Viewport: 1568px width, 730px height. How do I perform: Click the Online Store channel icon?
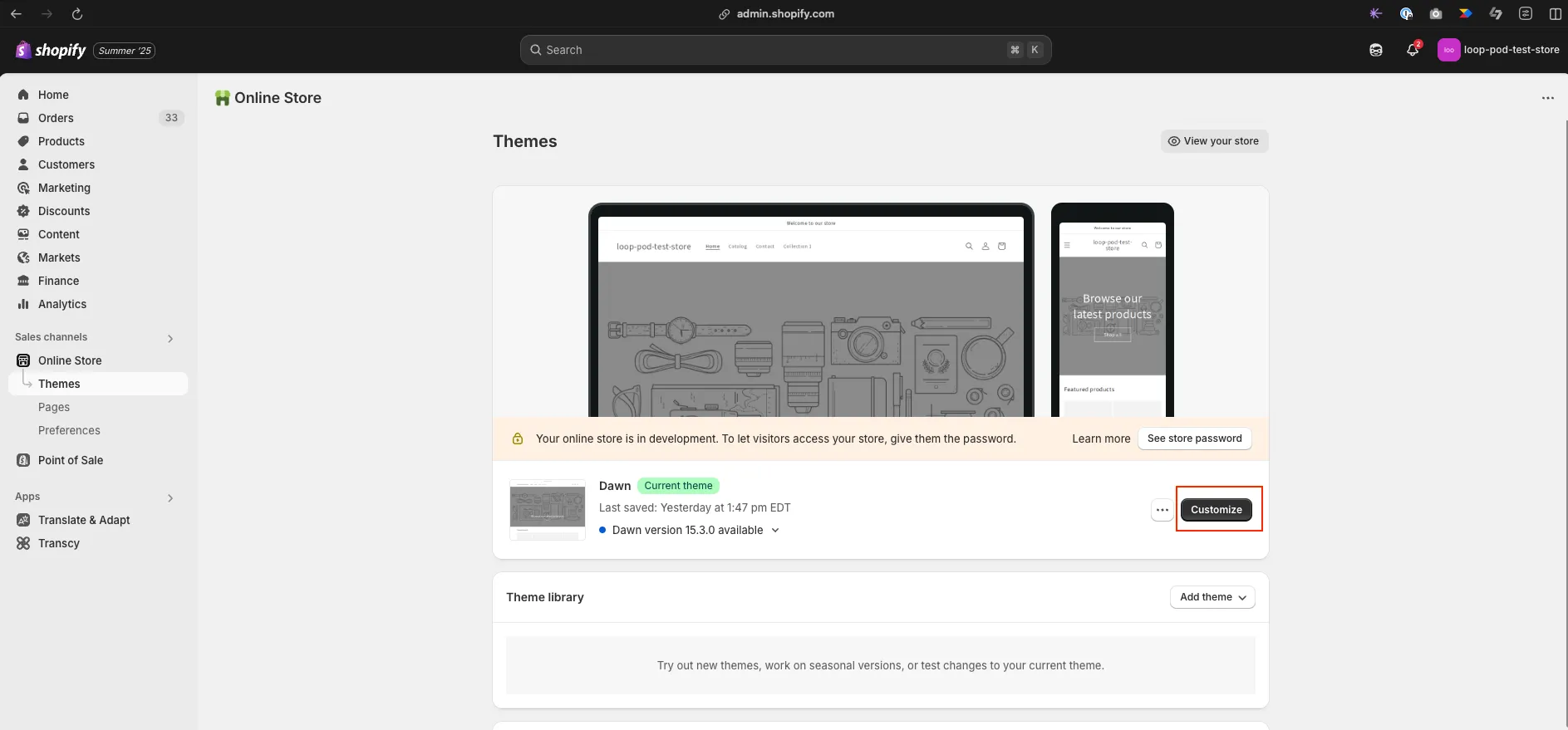(x=23, y=360)
